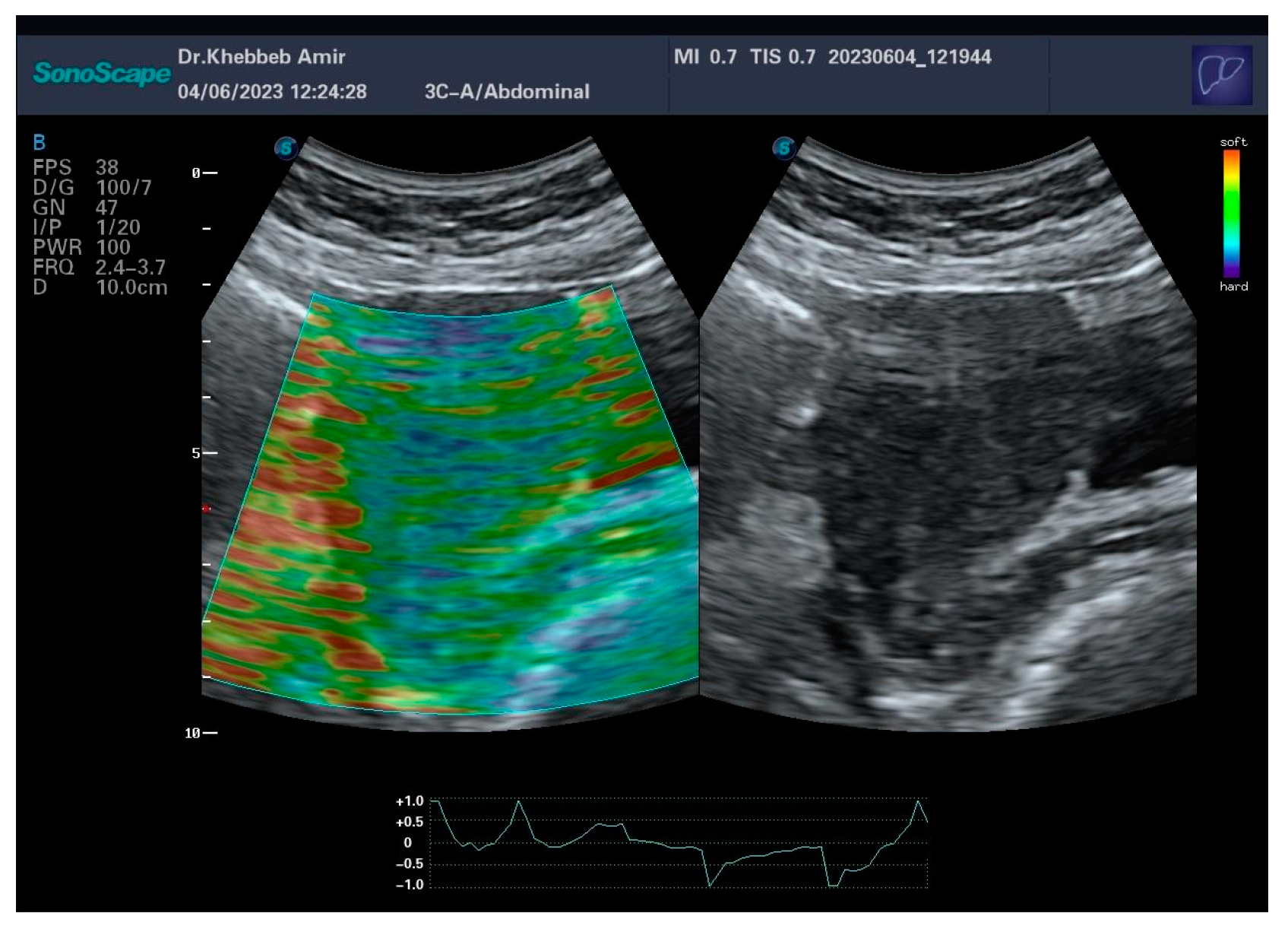This screenshot has width=1288, height=929.
Task: Click the S orientation marker on the right image
Action: (x=783, y=147)
